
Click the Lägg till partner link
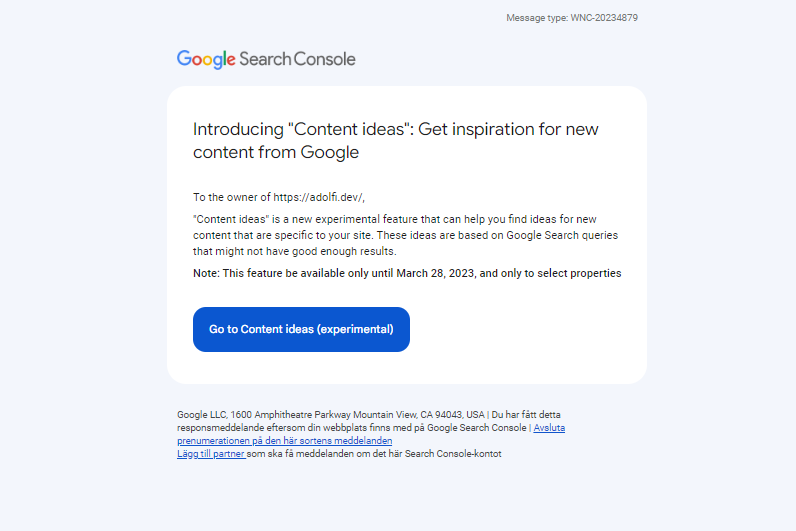pyautogui.click(x=211, y=453)
